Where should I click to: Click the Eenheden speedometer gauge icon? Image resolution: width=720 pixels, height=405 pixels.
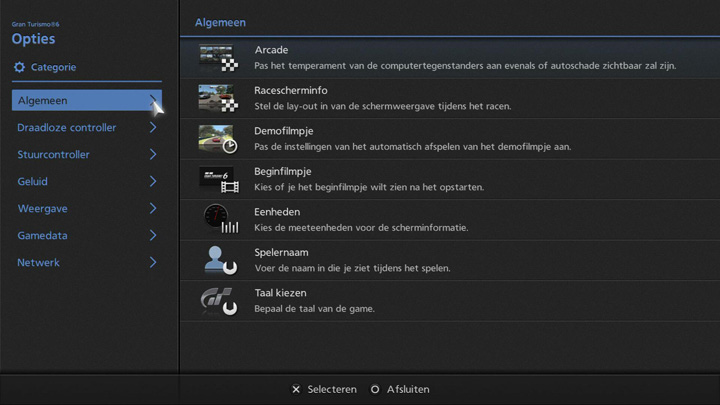[218, 220]
